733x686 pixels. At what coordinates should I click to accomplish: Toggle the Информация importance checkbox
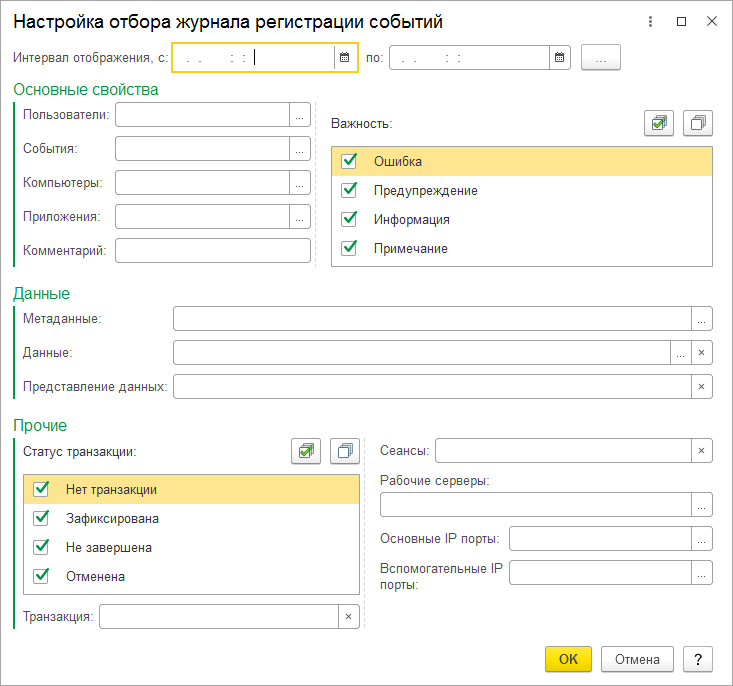coord(349,219)
